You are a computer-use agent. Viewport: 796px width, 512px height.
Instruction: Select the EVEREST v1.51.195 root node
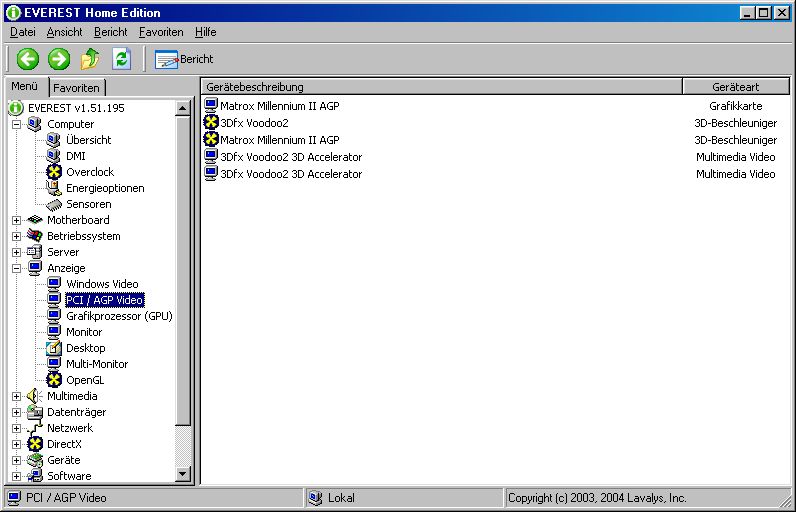click(x=76, y=108)
